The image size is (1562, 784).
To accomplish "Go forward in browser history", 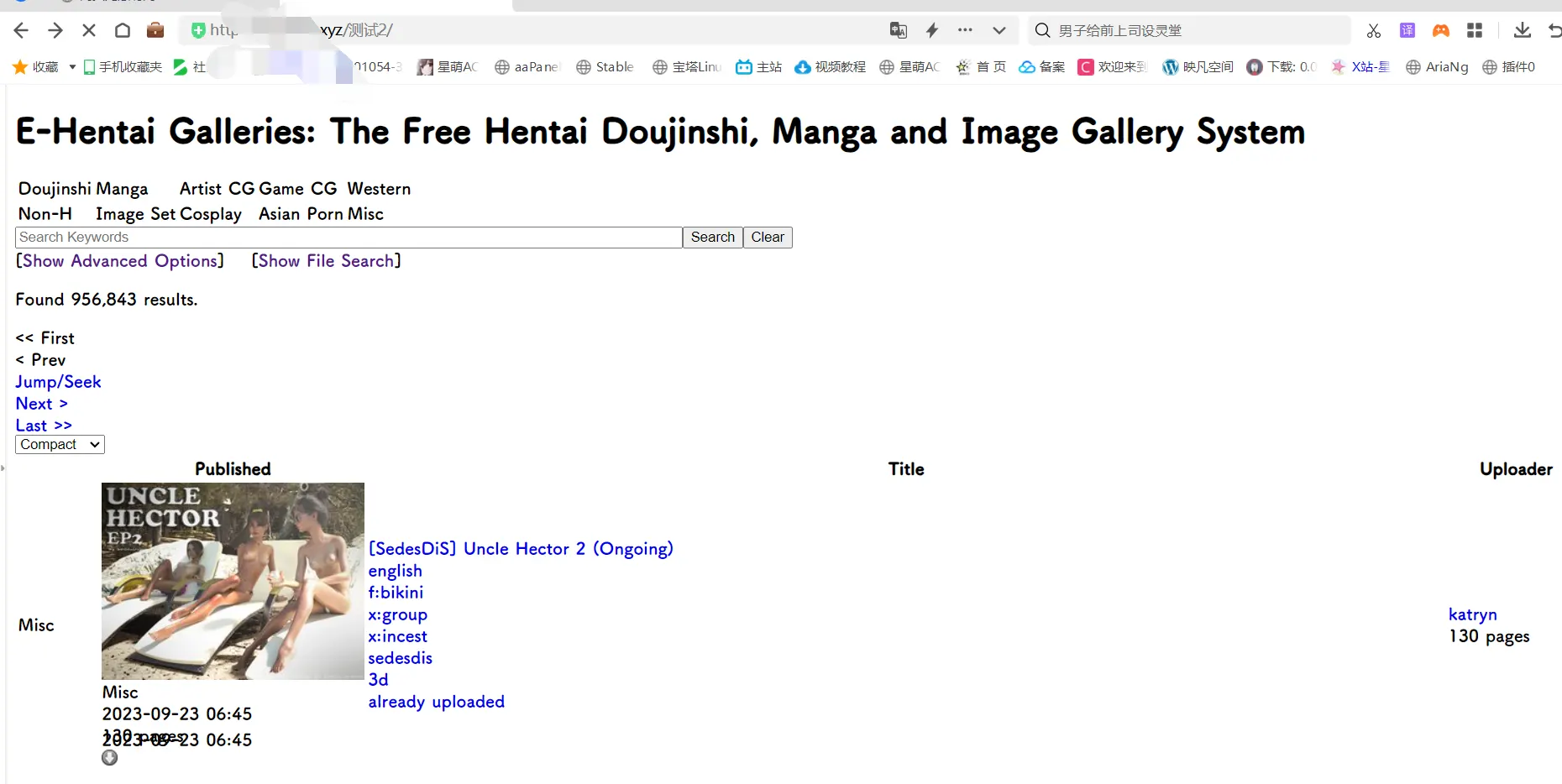I will [x=55, y=31].
